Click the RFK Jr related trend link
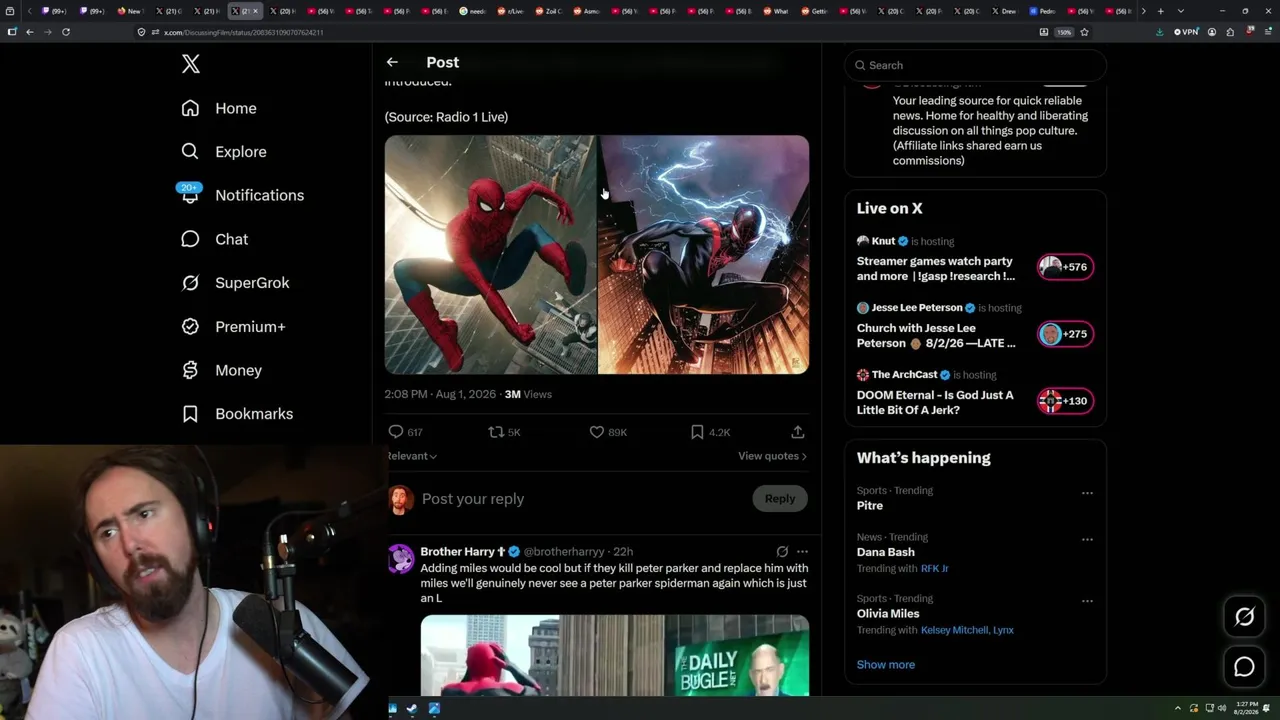1280x720 pixels. pos(935,569)
